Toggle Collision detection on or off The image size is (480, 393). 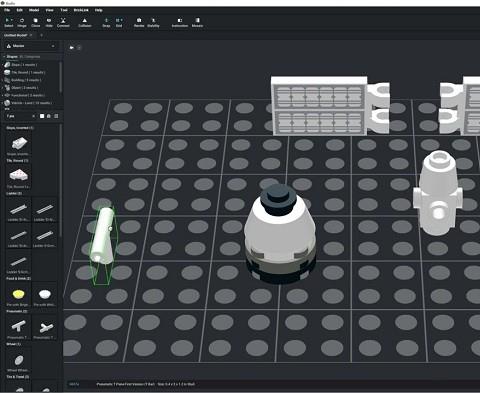click(x=85, y=22)
